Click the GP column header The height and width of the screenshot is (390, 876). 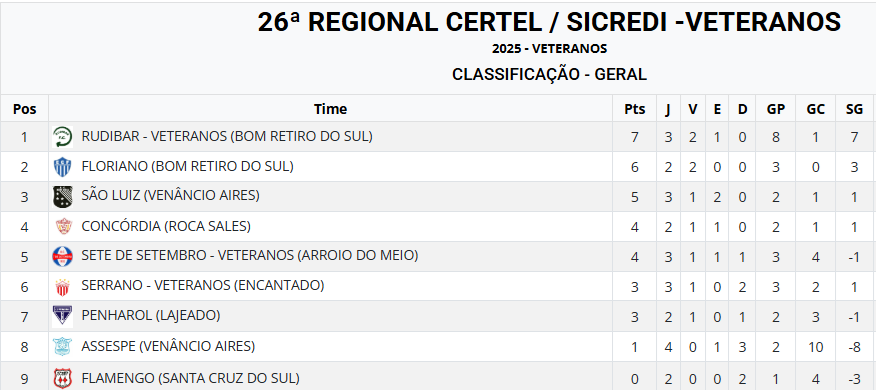pyautogui.click(x=775, y=109)
